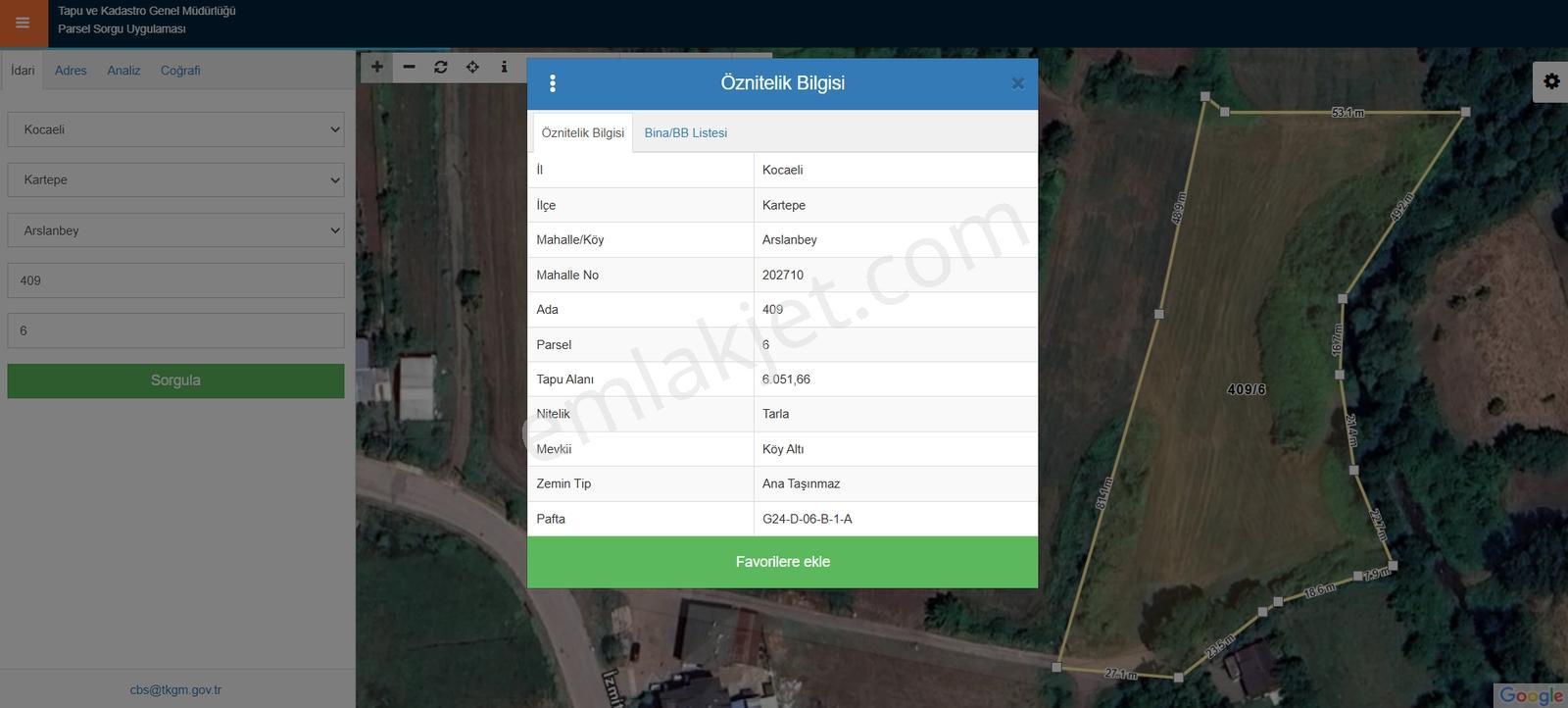The width and height of the screenshot is (1568, 708).
Task: Click the 27.1 m edge length label
Action: click(x=1120, y=674)
